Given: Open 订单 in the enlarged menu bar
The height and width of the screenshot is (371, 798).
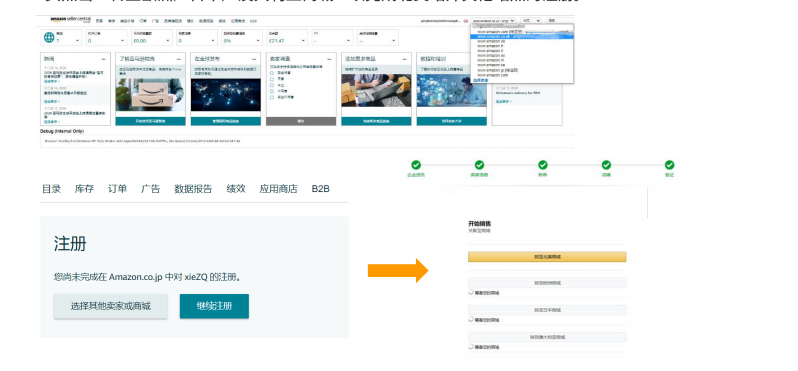Looking at the screenshot, I should coord(117,189).
